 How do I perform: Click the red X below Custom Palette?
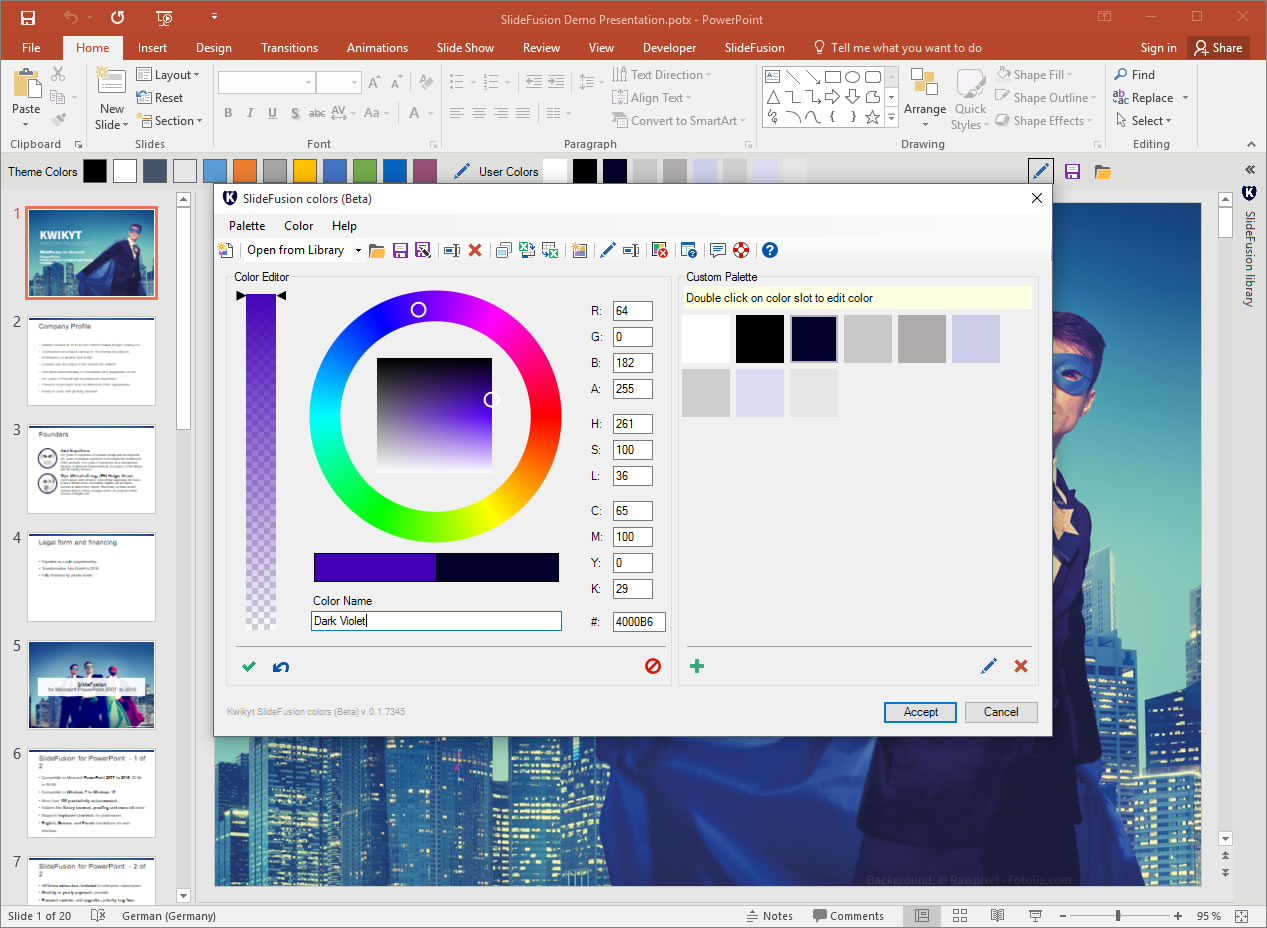[1020, 666]
